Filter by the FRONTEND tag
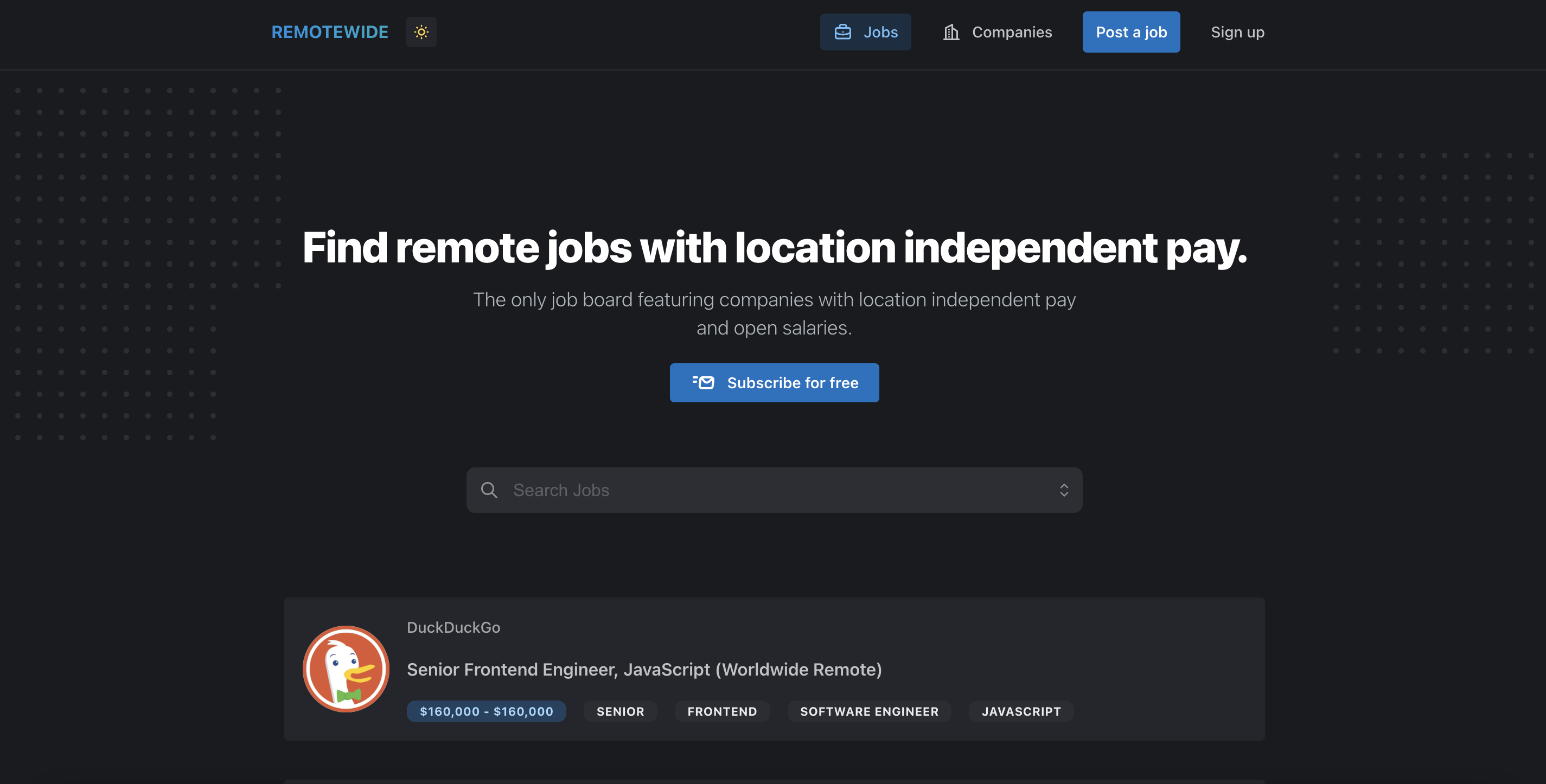 tap(722, 711)
